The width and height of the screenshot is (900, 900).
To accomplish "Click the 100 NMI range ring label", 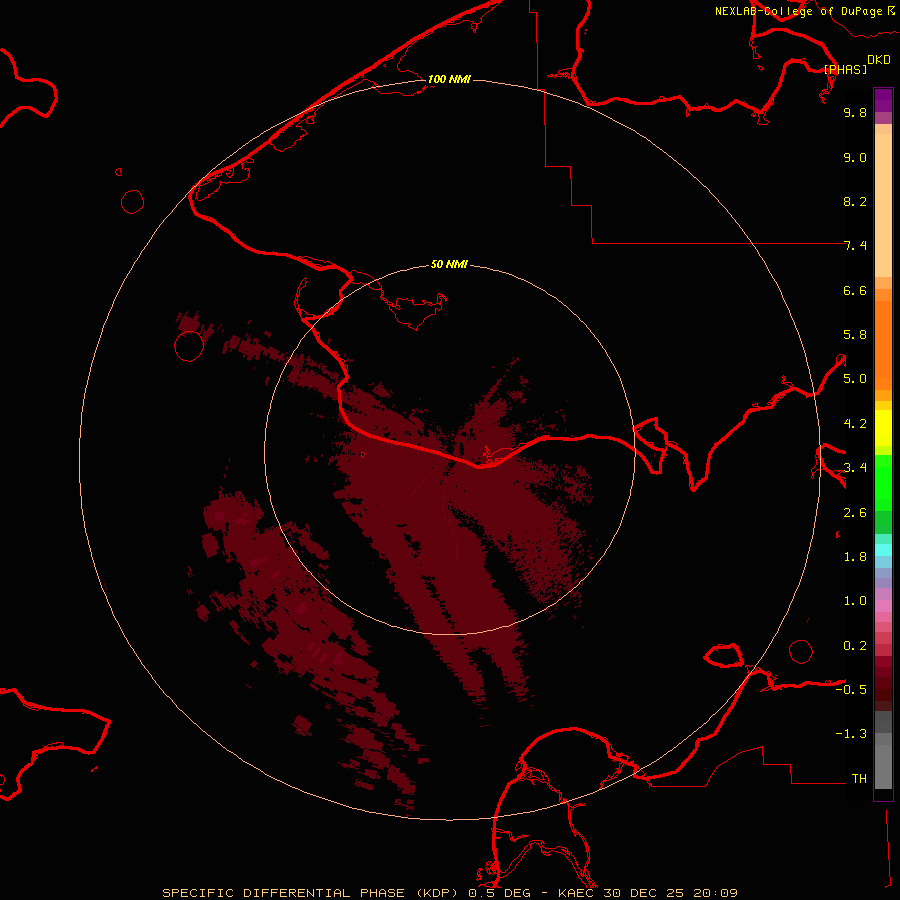I will [x=449, y=79].
